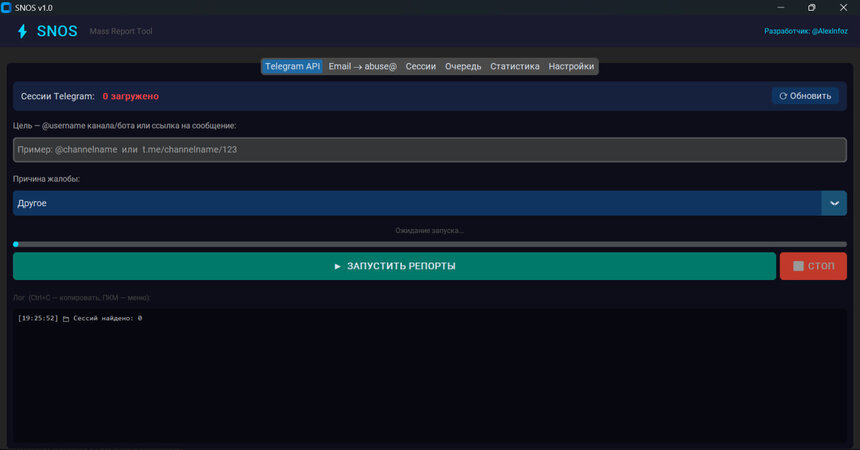Click the developer @AlexInfoz link
This screenshot has height=450, width=860.
pos(806,31)
